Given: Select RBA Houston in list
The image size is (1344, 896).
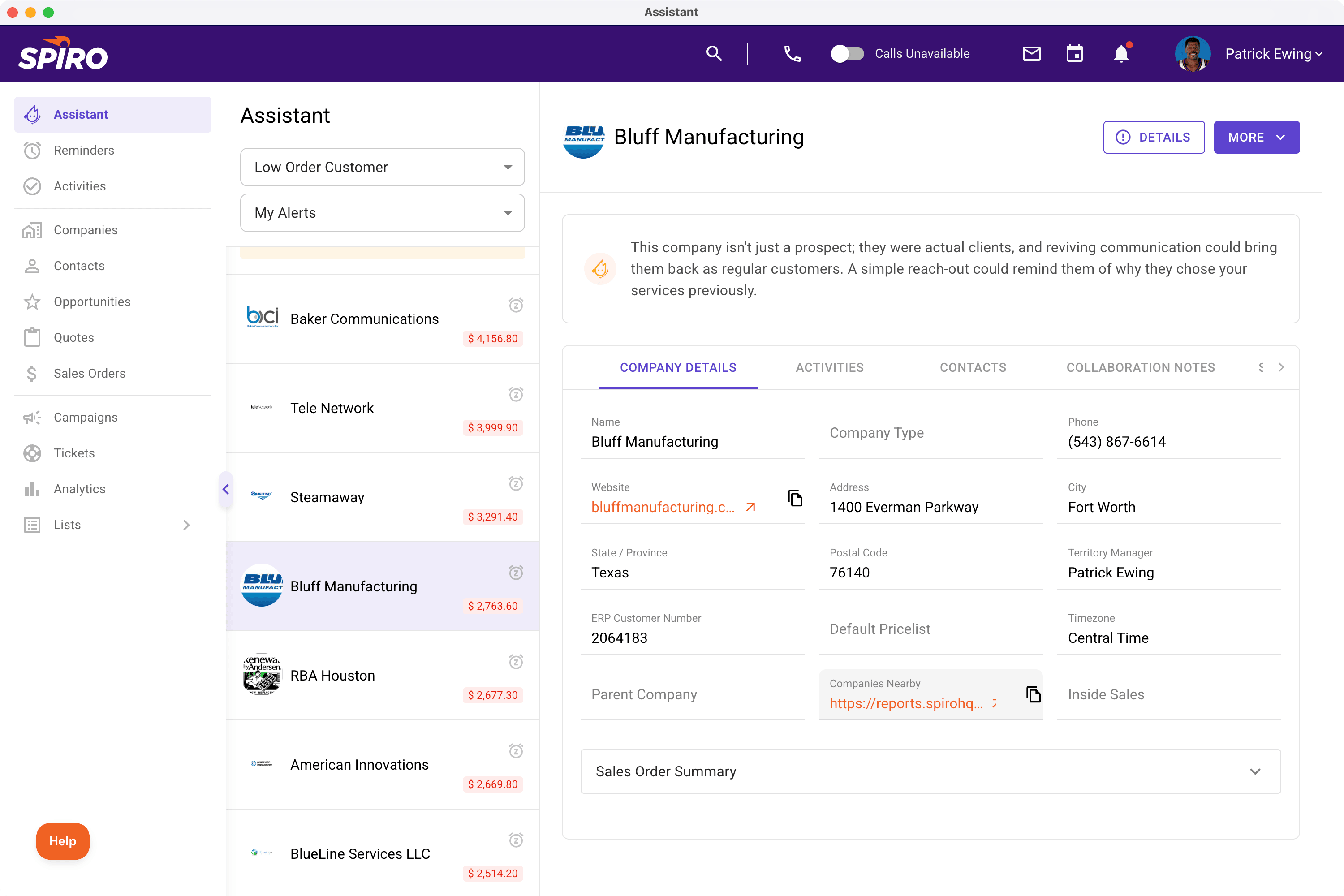Looking at the screenshot, I should tap(382, 676).
